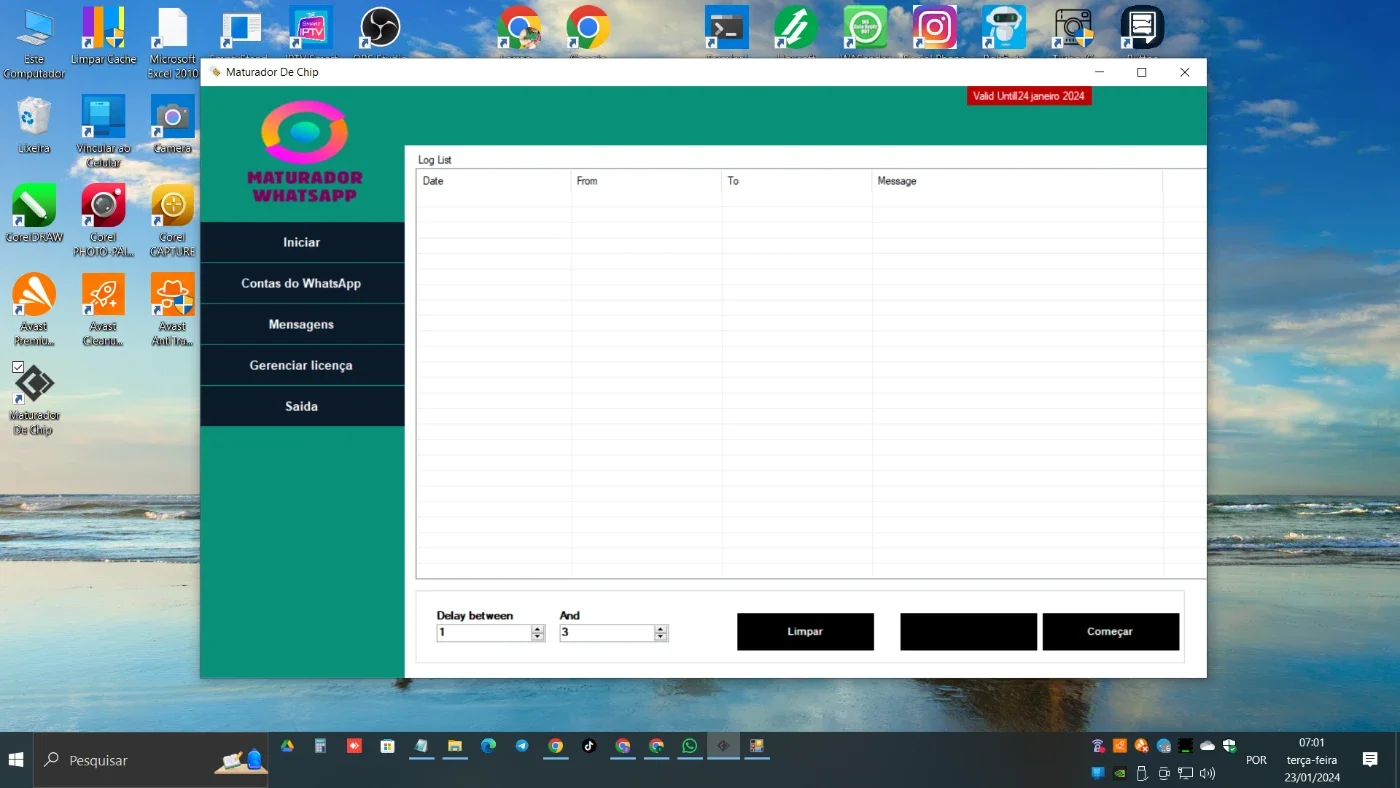The height and width of the screenshot is (788, 1400).
Task: Select the Limpar Cache desktop icon
Action: coord(103,37)
